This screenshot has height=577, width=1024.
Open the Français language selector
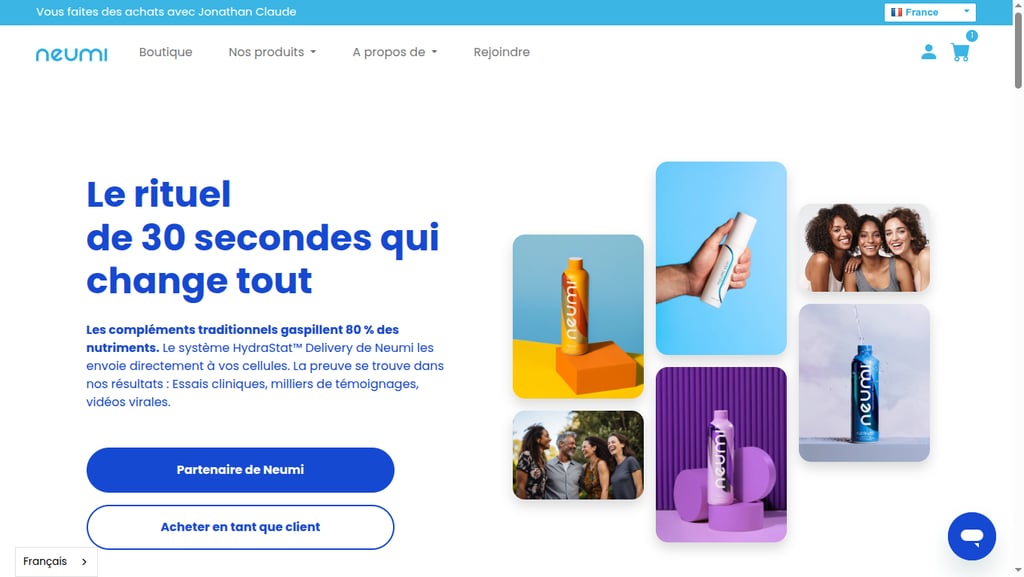tap(56, 561)
